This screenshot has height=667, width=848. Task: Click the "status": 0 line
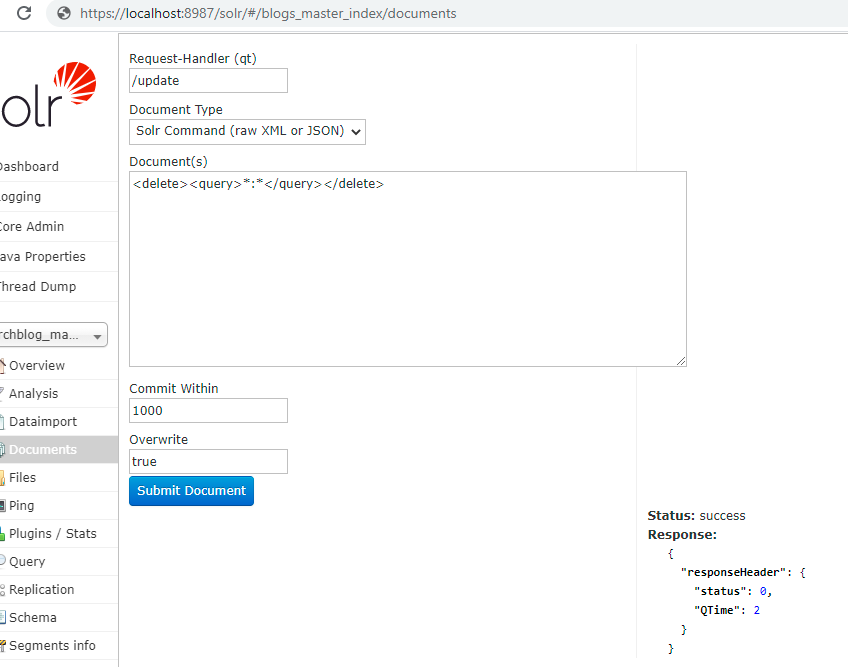tap(733, 591)
